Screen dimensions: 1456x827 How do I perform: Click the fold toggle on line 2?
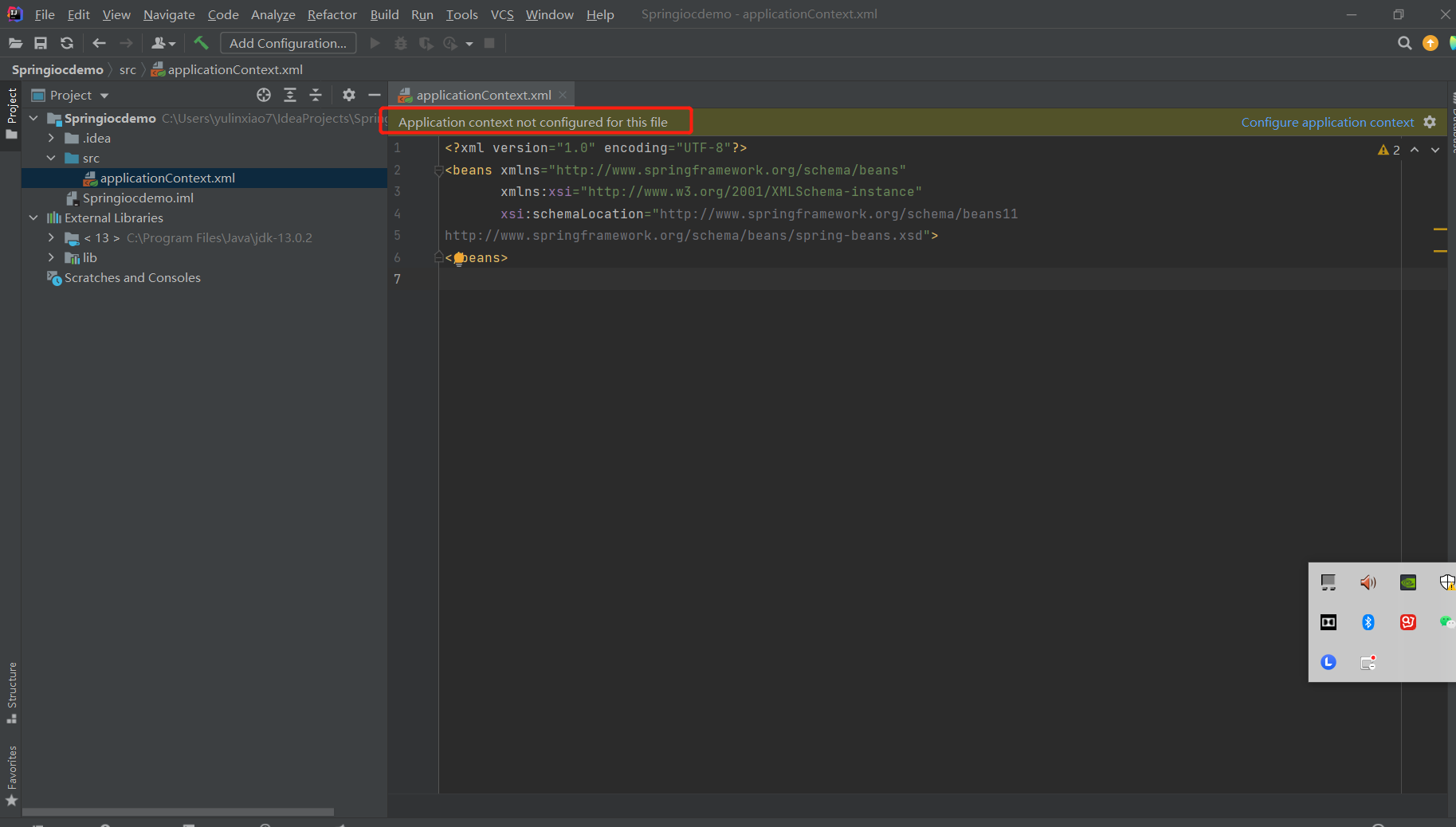(x=438, y=170)
